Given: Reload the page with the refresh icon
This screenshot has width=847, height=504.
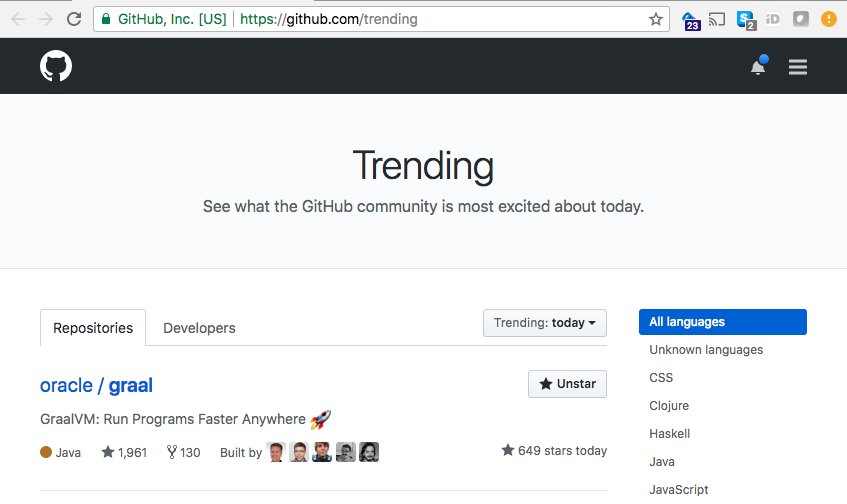Looking at the screenshot, I should (x=74, y=19).
